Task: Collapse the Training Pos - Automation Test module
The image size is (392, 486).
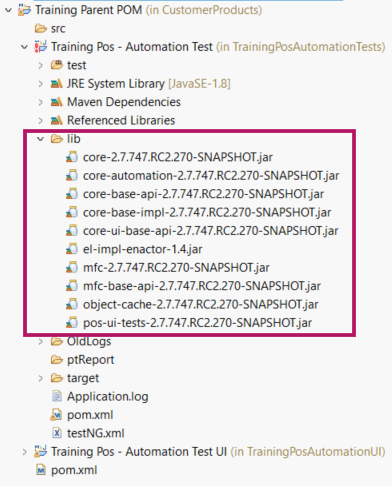Action: tap(24, 47)
